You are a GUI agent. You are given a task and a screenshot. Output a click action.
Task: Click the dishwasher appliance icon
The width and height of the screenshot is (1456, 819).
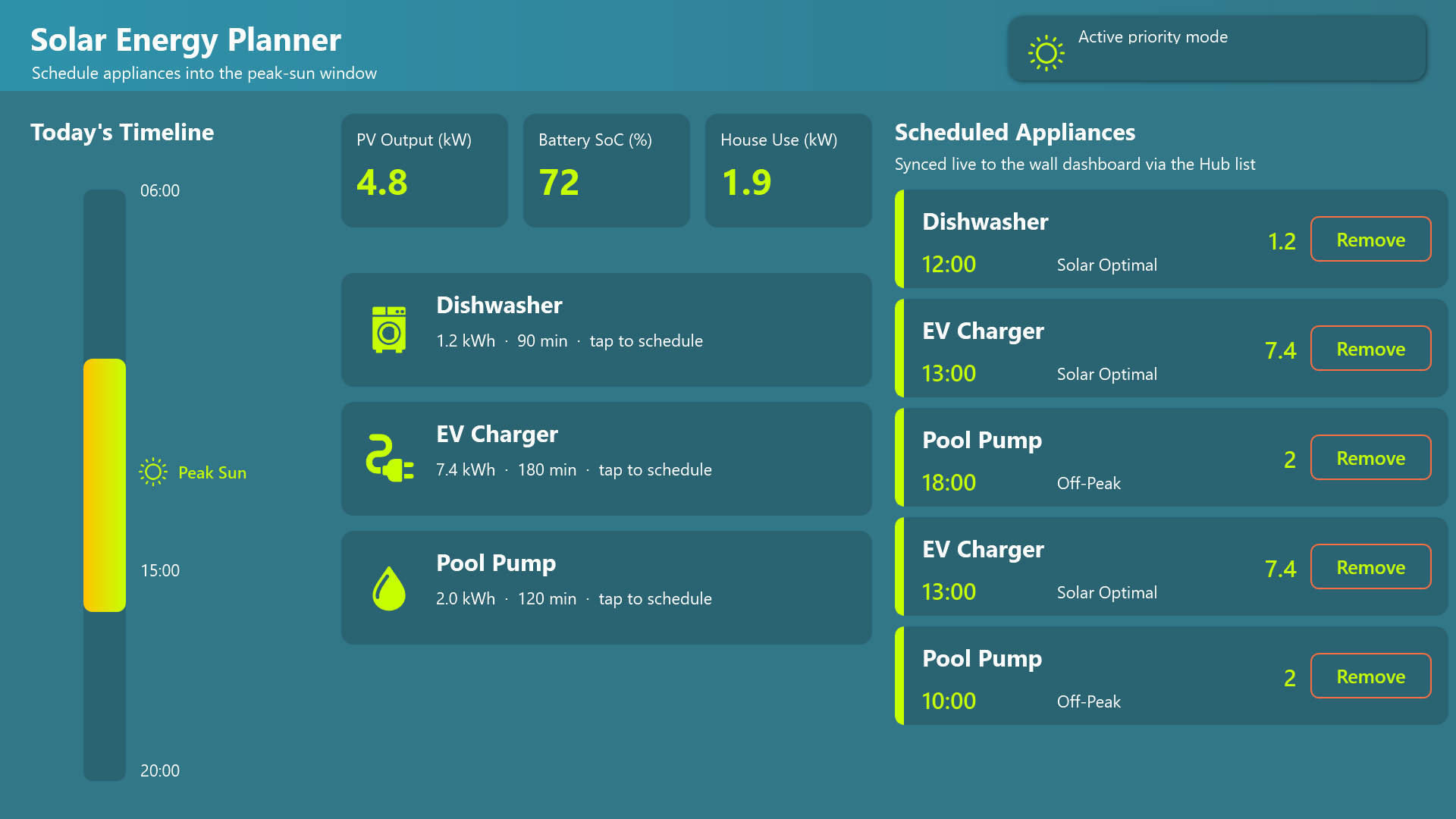point(389,330)
